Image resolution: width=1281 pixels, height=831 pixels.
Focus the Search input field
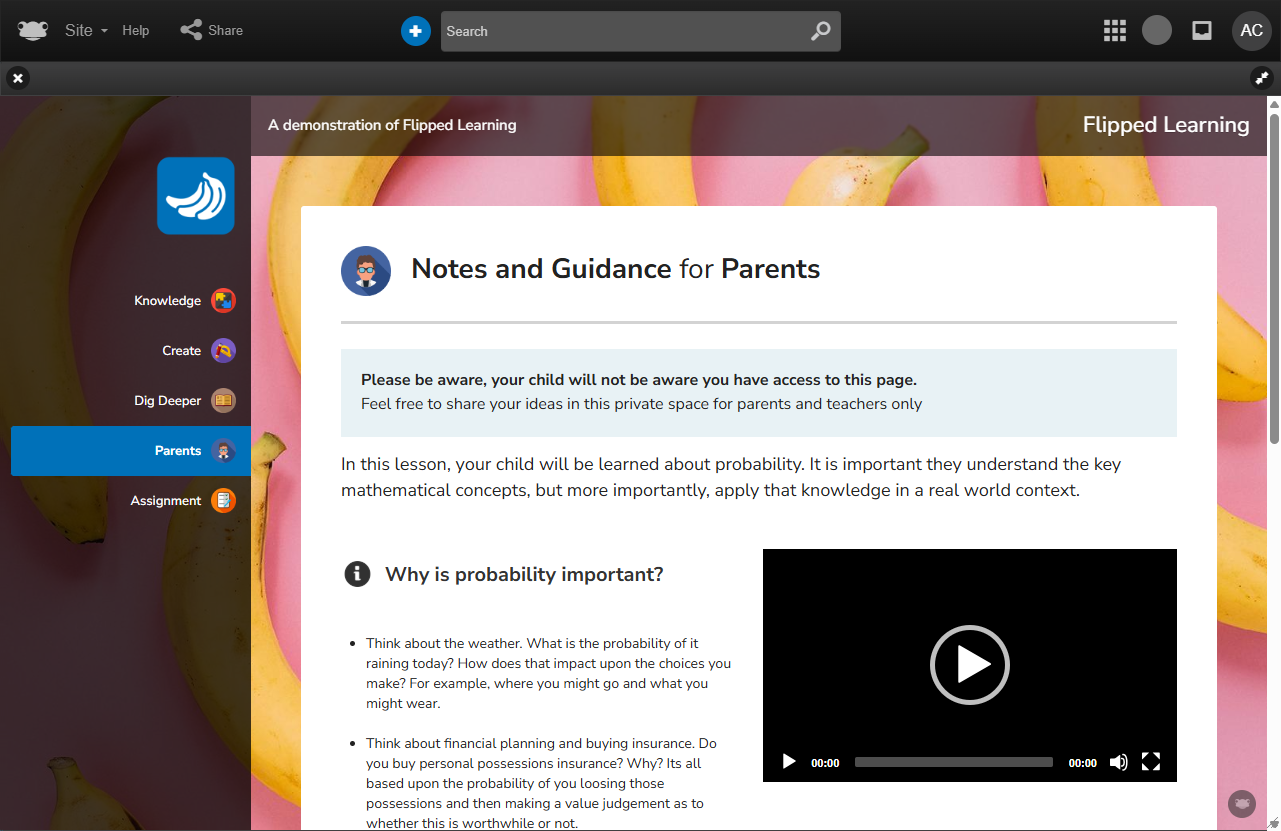click(620, 31)
